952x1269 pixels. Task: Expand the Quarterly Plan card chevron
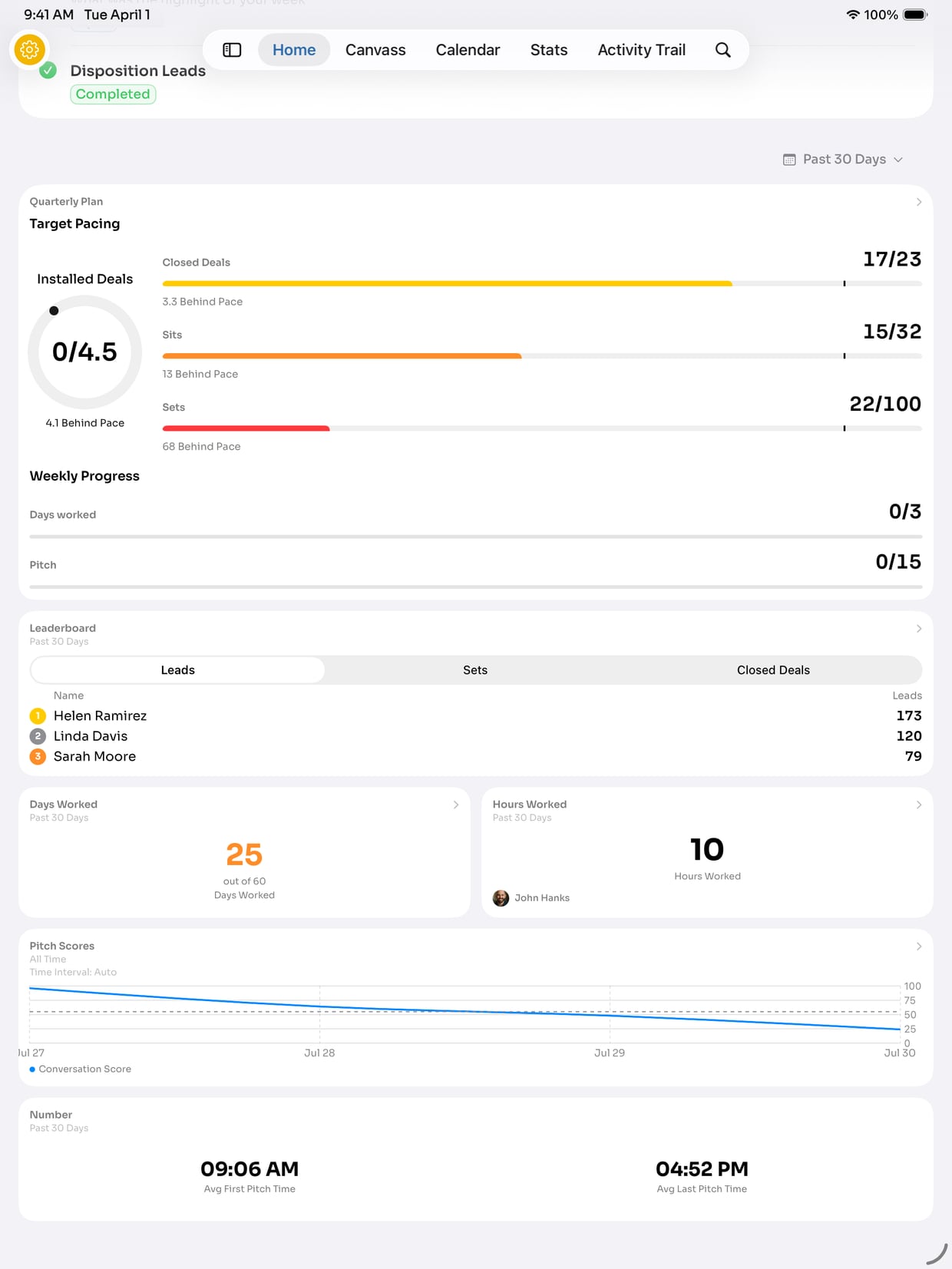[x=918, y=202]
